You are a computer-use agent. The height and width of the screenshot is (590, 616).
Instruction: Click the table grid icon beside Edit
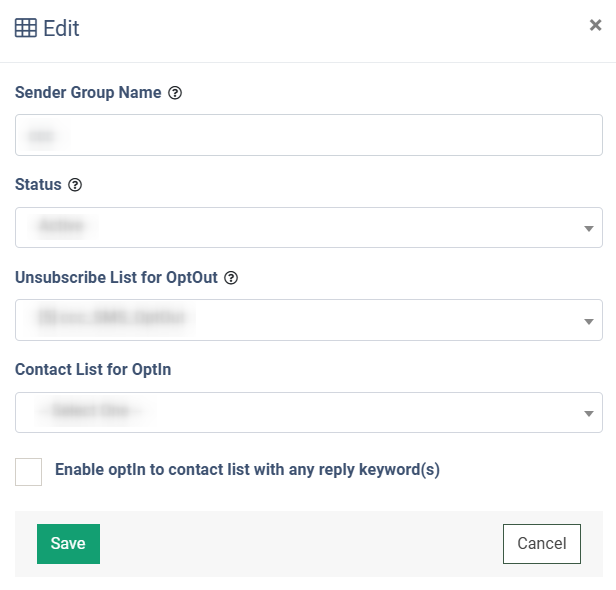click(26, 28)
